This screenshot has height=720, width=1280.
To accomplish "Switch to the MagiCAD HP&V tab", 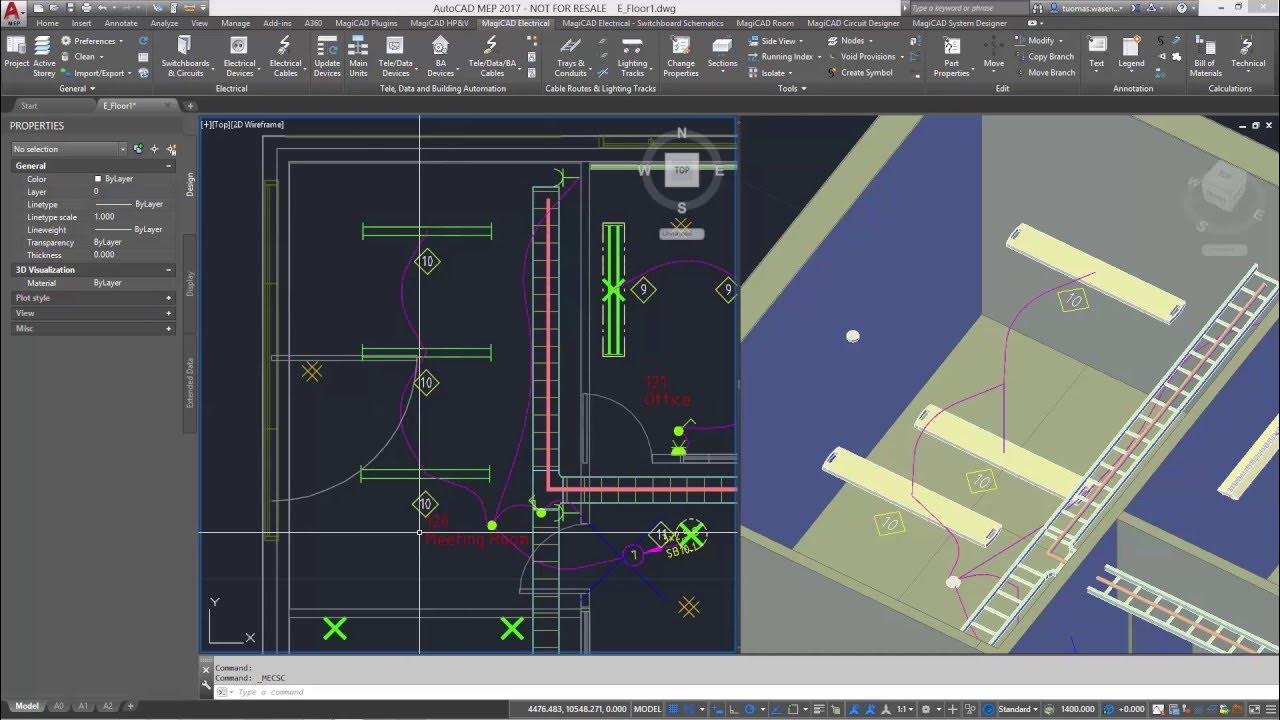I will [x=439, y=23].
